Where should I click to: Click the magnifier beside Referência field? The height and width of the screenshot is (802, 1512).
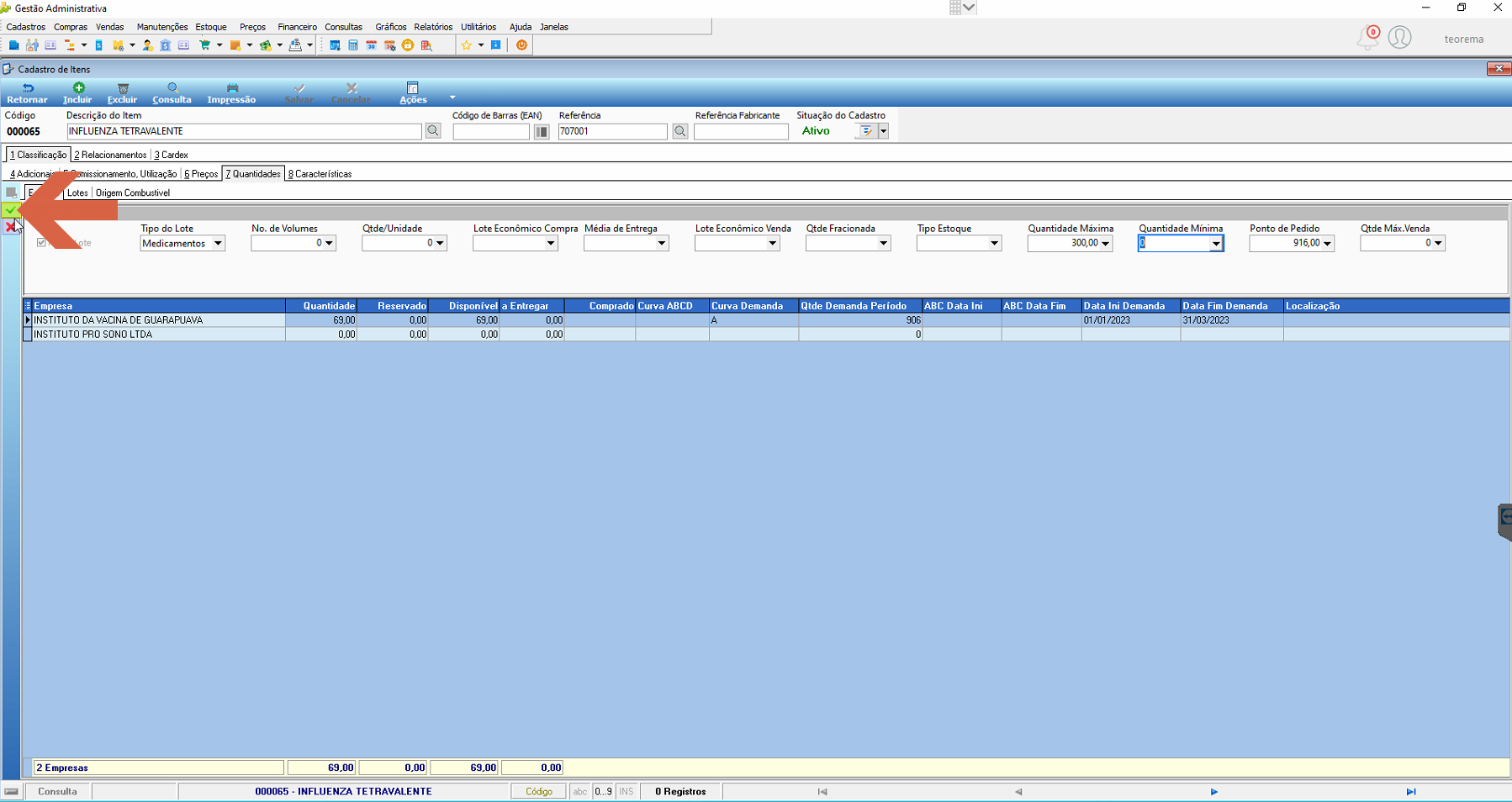click(x=680, y=131)
